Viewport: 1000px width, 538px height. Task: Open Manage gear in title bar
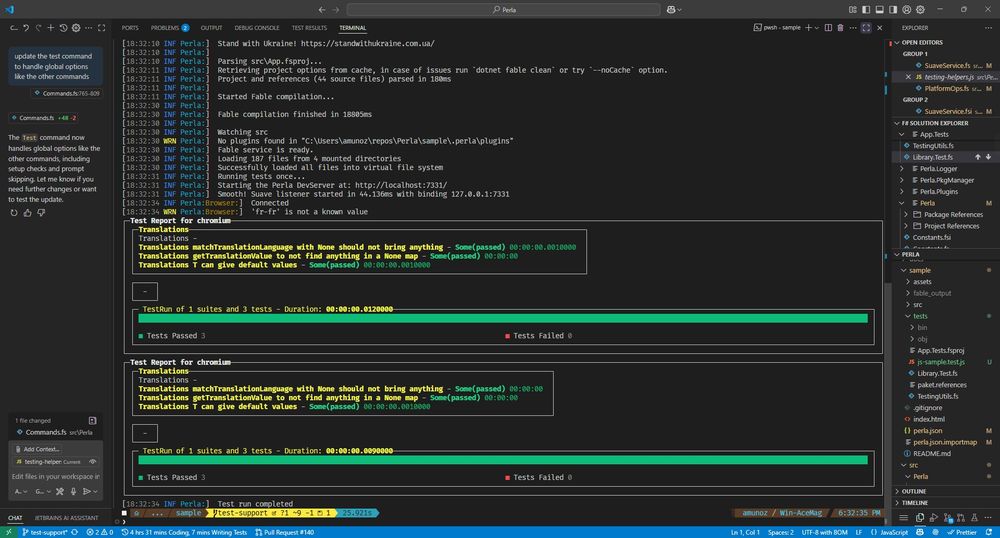tap(920, 10)
